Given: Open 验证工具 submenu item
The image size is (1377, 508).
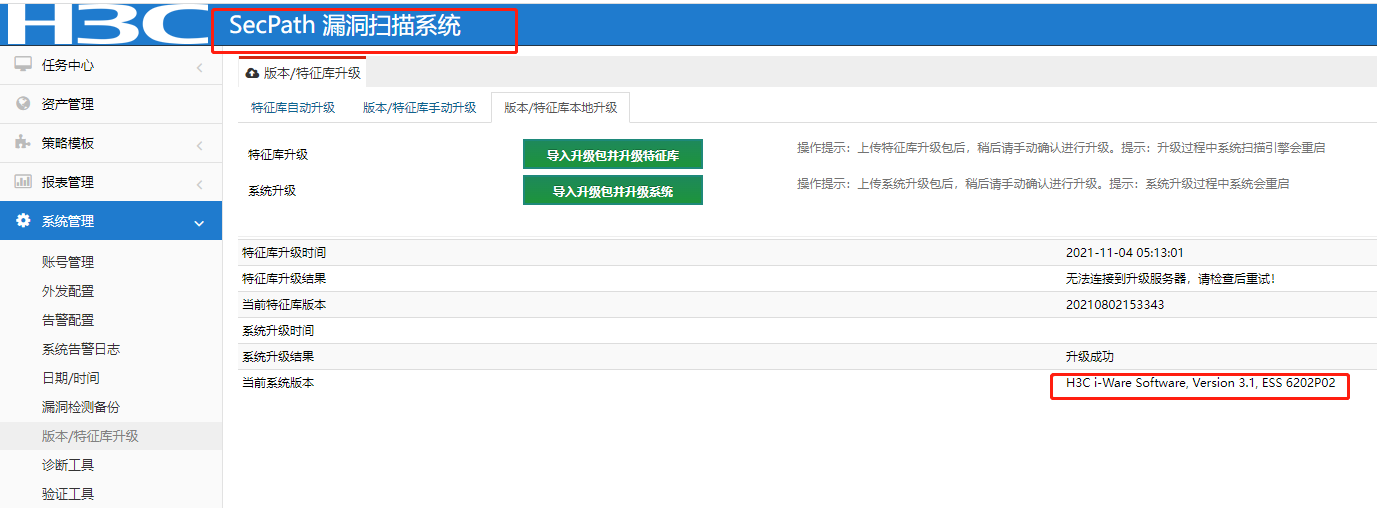Looking at the screenshot, I should point(68,494).
